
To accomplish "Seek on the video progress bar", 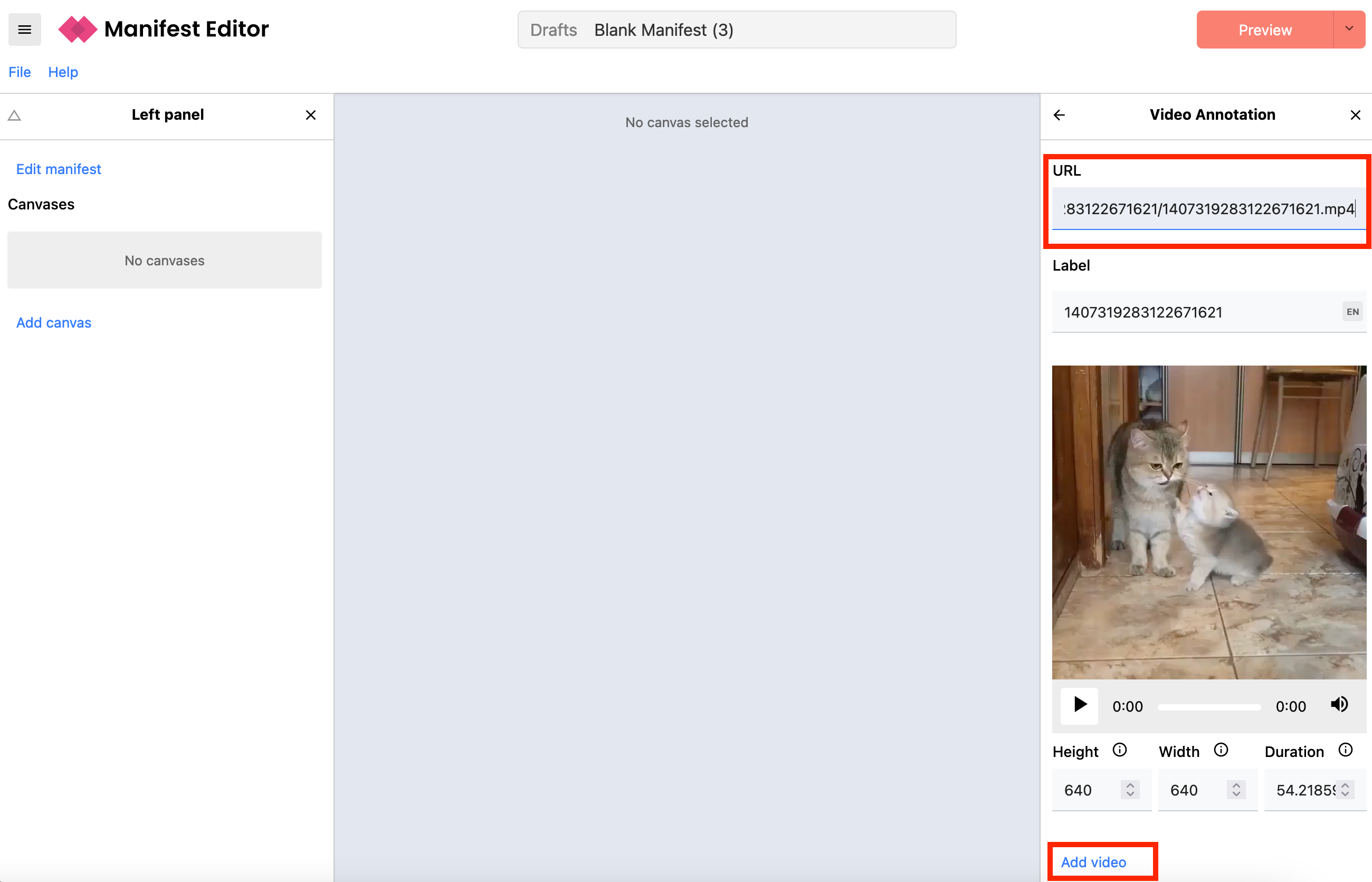I will tap(1209, 707).
